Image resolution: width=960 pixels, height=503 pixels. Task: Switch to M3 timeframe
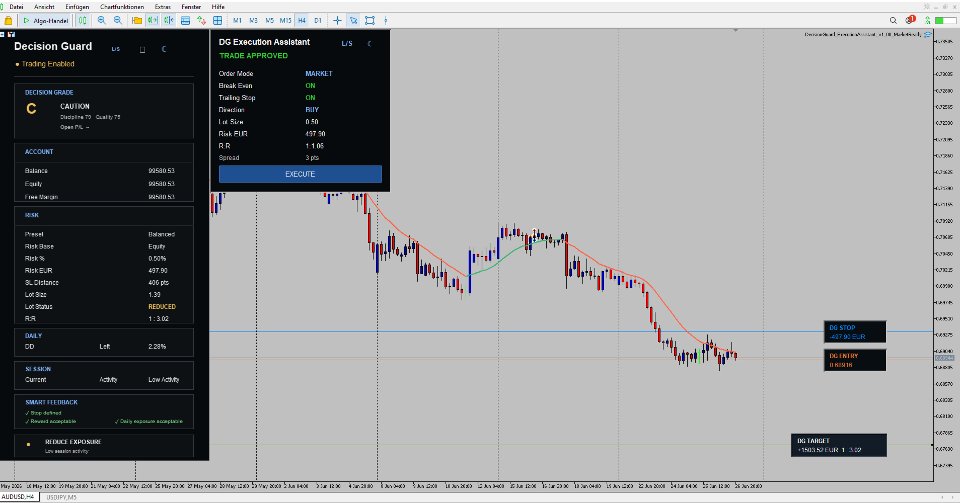pyautogui.click(x=253, y=20)
